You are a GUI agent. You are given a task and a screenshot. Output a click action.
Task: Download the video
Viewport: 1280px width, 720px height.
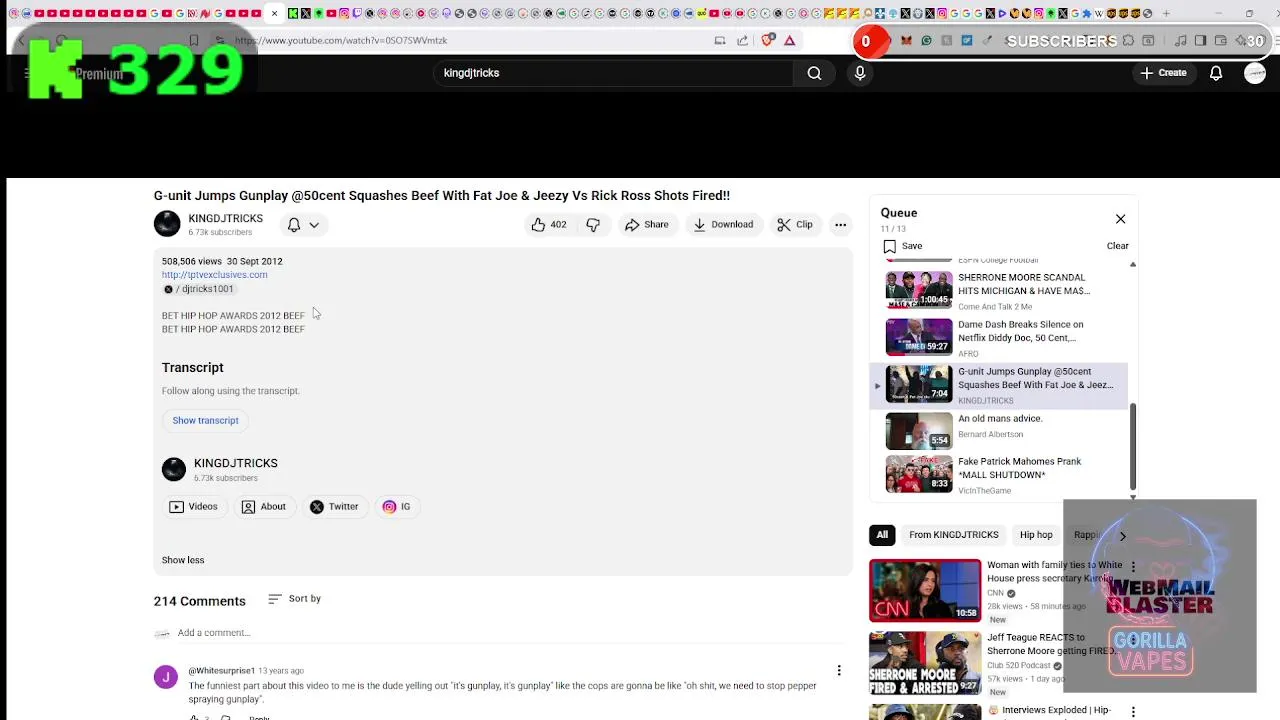[x=723, y=225]
